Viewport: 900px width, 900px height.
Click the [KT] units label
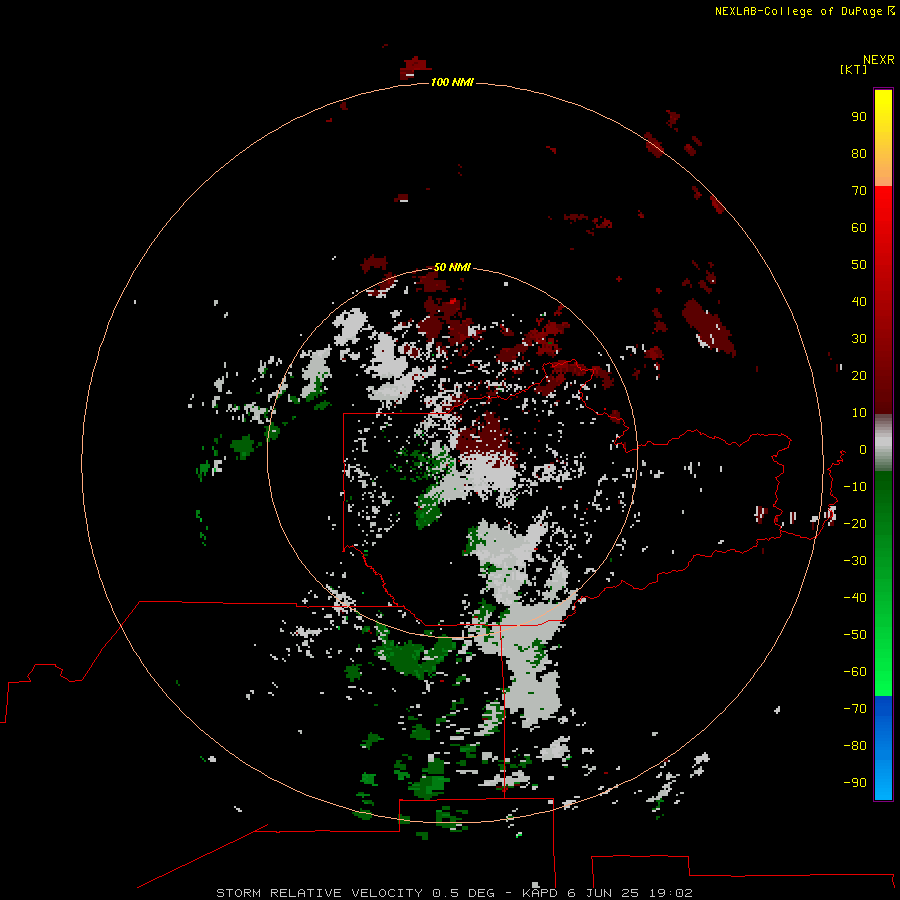tap(854, 69)
